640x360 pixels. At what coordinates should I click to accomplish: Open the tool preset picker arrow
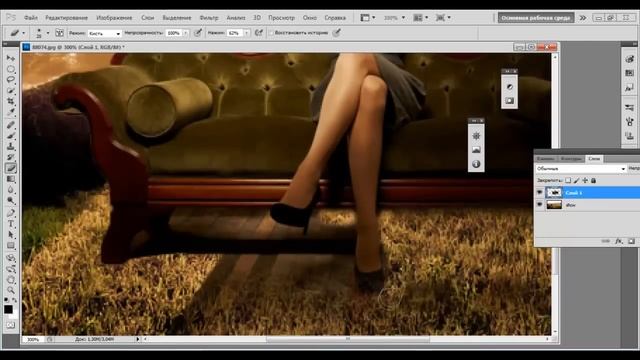click(x=23, y=33)
